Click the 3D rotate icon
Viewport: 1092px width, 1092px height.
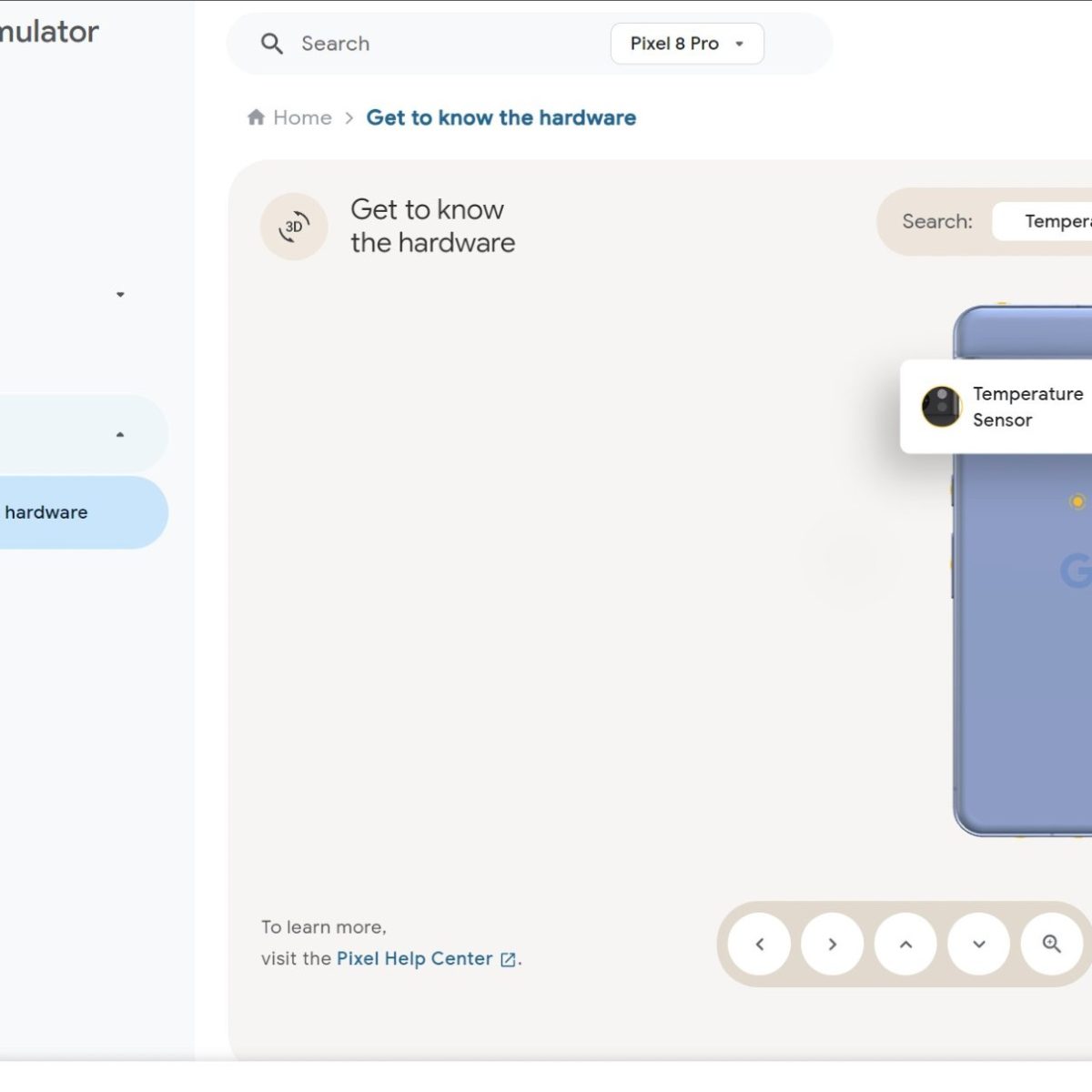click(x=294, y=227)
